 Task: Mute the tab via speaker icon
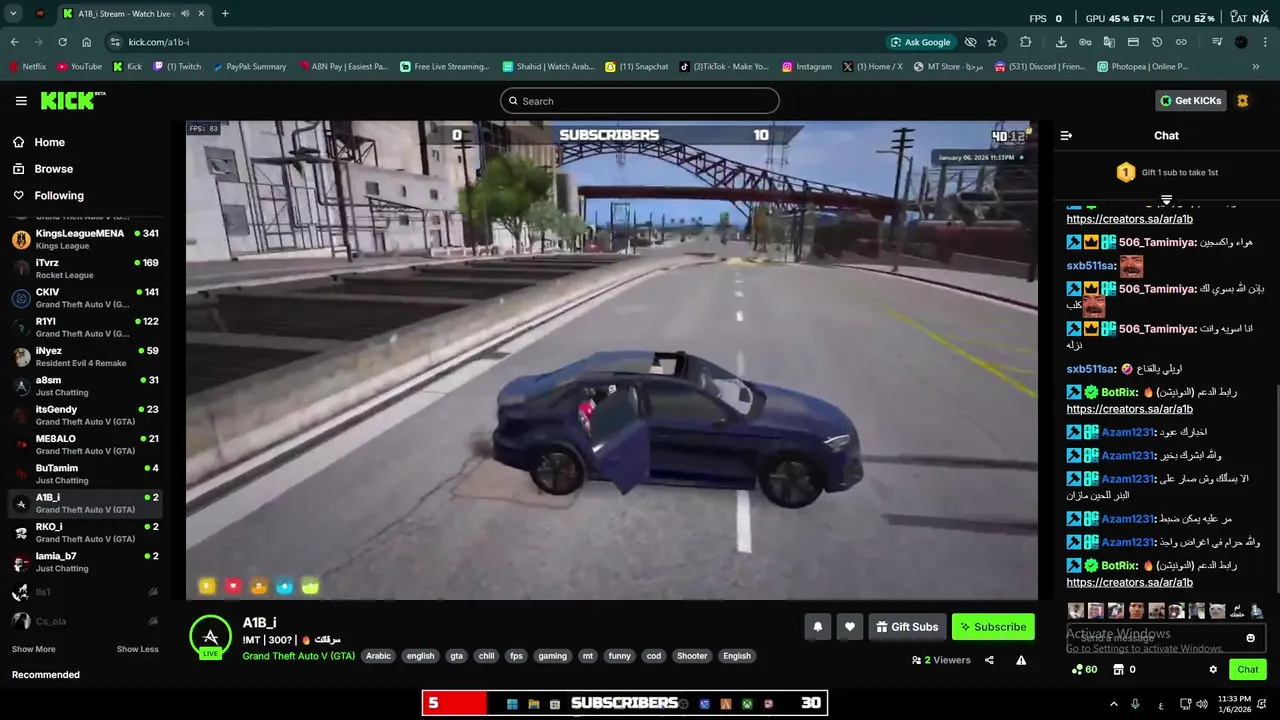tap(186, 14)
